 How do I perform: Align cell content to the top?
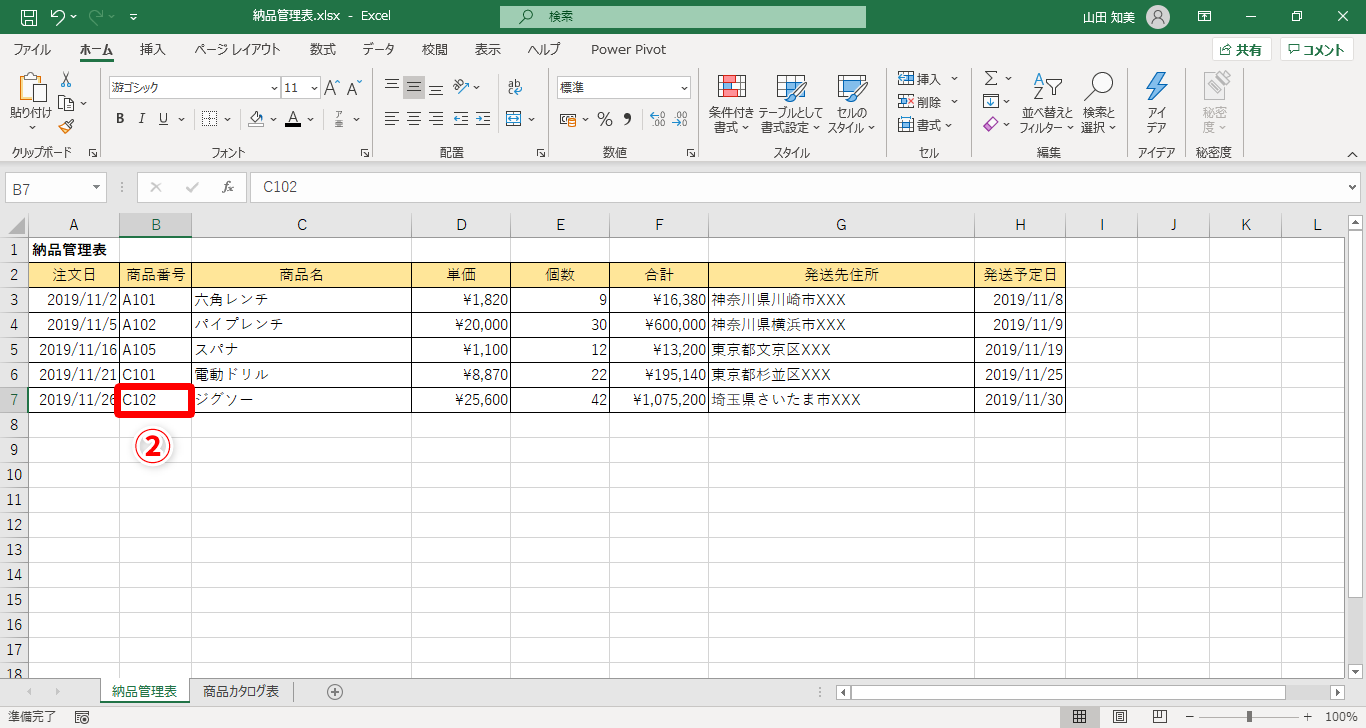(392, 87)
